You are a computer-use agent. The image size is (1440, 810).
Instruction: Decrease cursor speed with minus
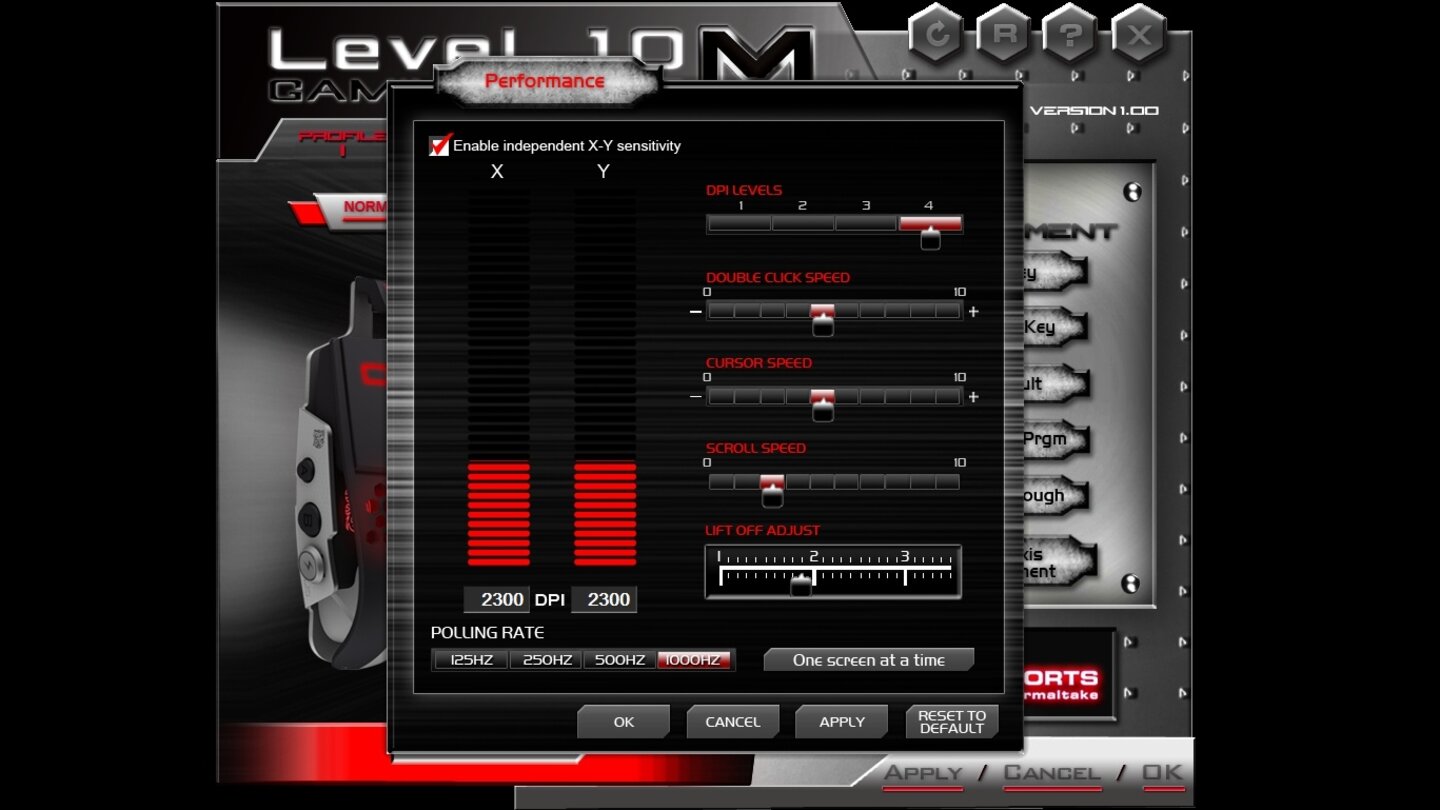[x=695, y=397]
